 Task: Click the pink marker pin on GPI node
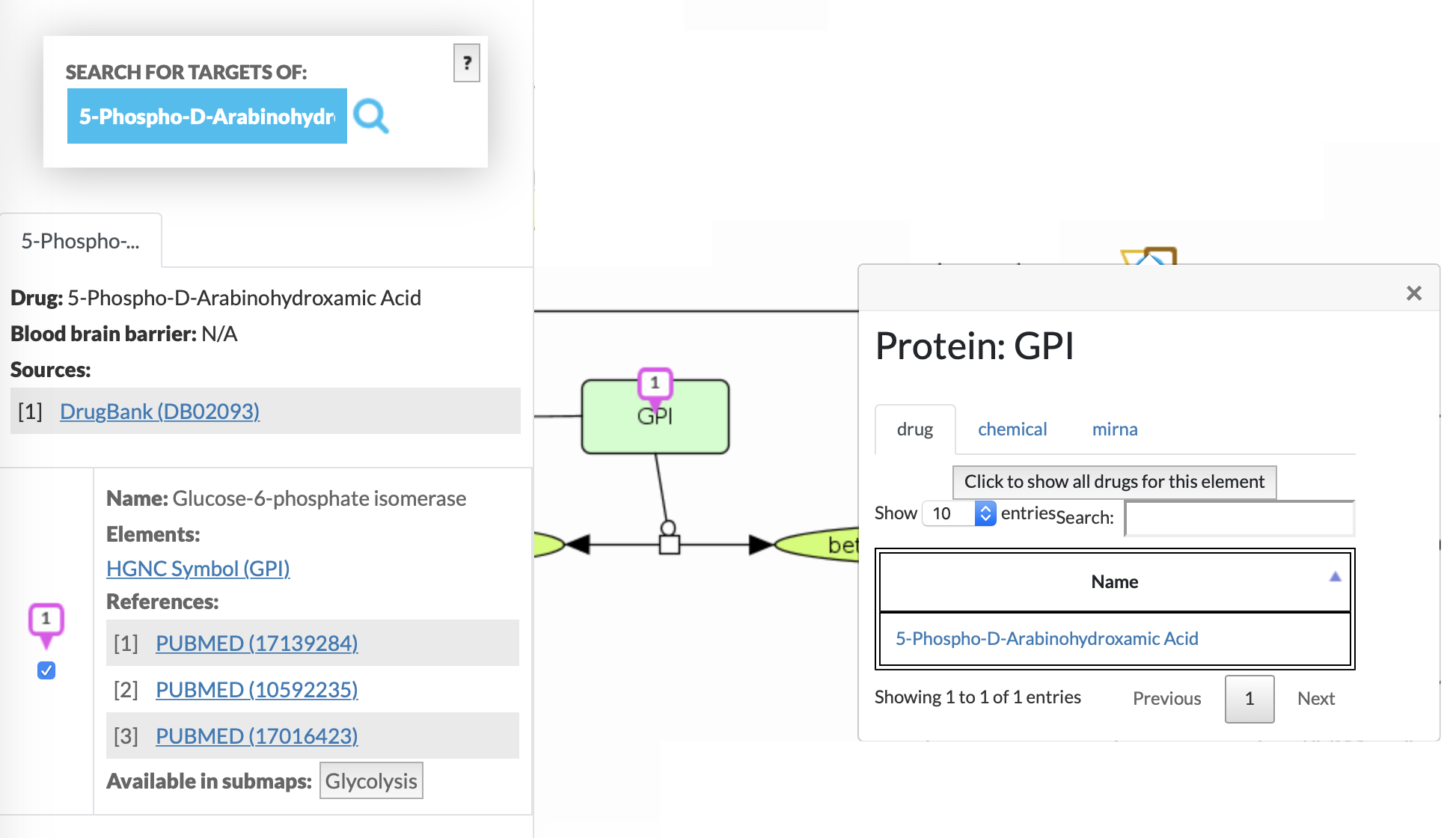[655, 385]
